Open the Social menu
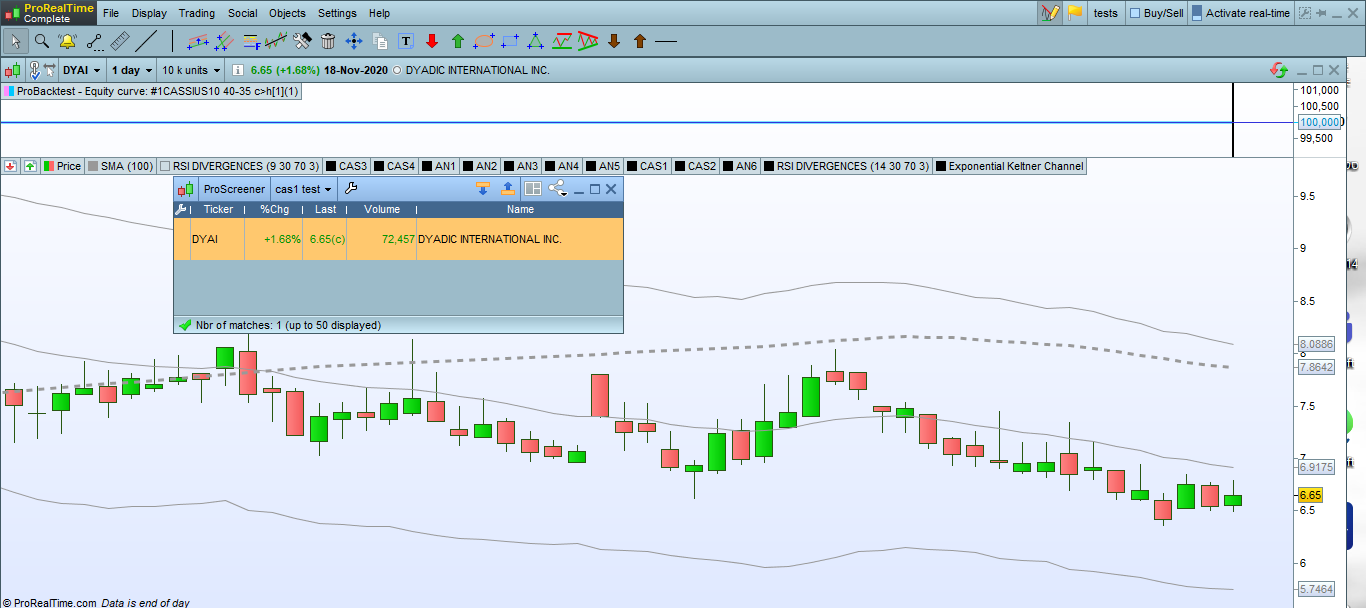Image resolution: width=1366 pixels, height=608 pixels. click(242, 13)
